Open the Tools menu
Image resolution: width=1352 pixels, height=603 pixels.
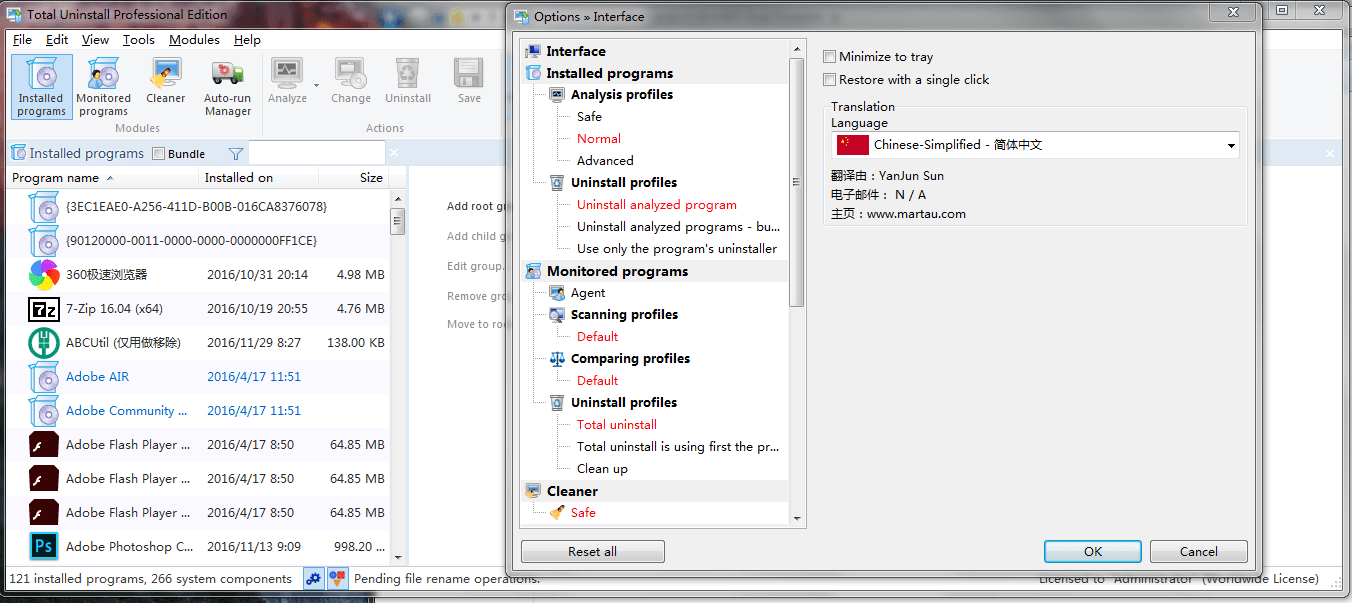click(x=139, y=40)
